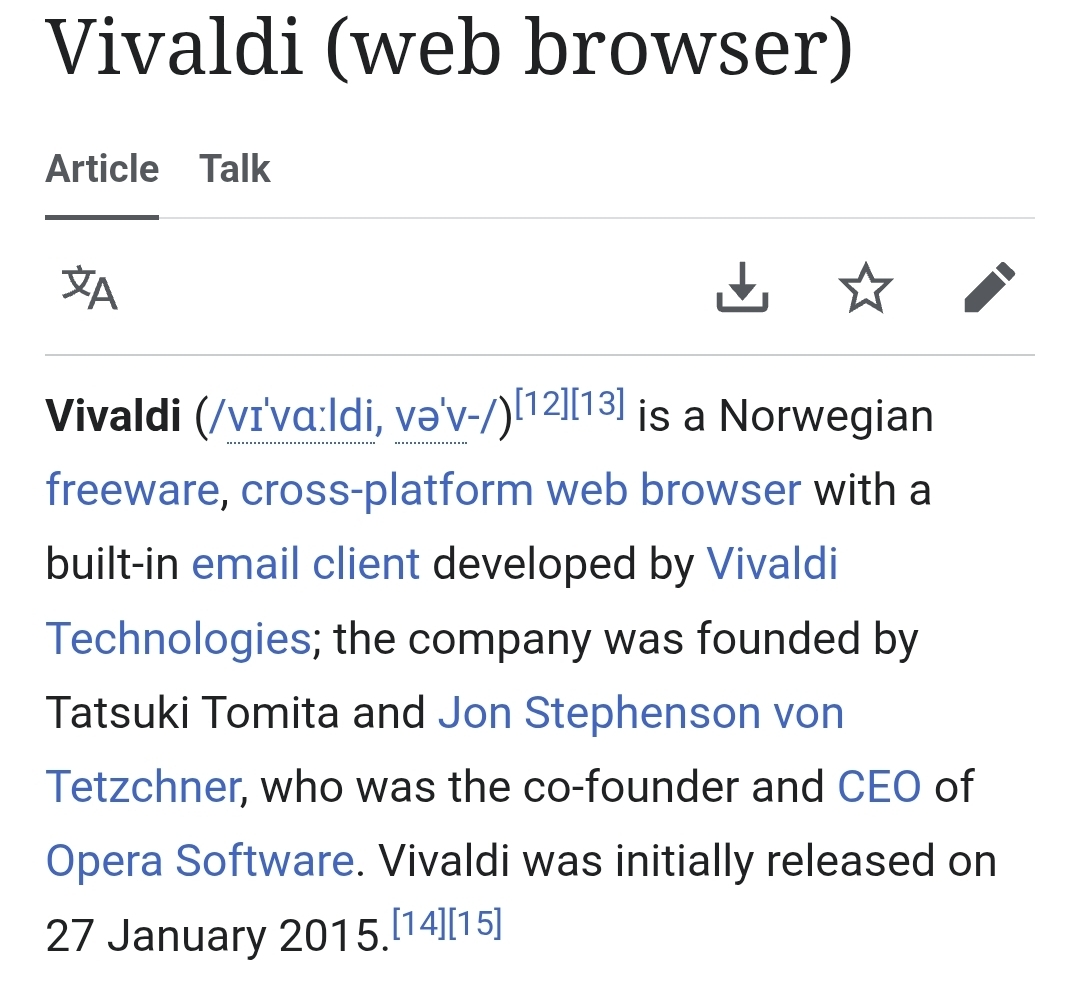The height and width of the screenshot is (981, 1080).
Task: Click the email client link
Action: coord(306,564)
